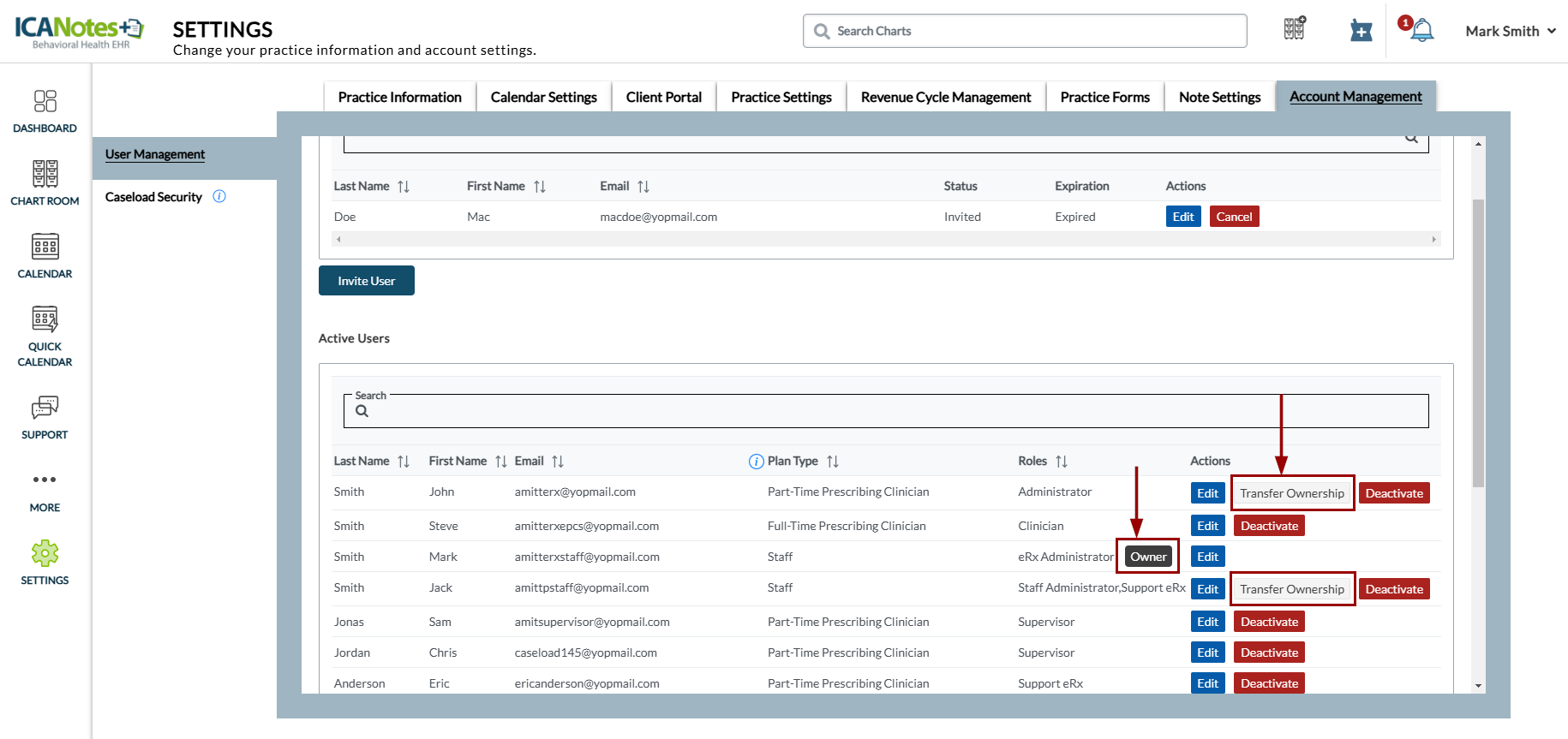The height and width of the screenshot is (739, 1568).
Task: Click the Caseload Security info icon
Action: pos(219,196)
